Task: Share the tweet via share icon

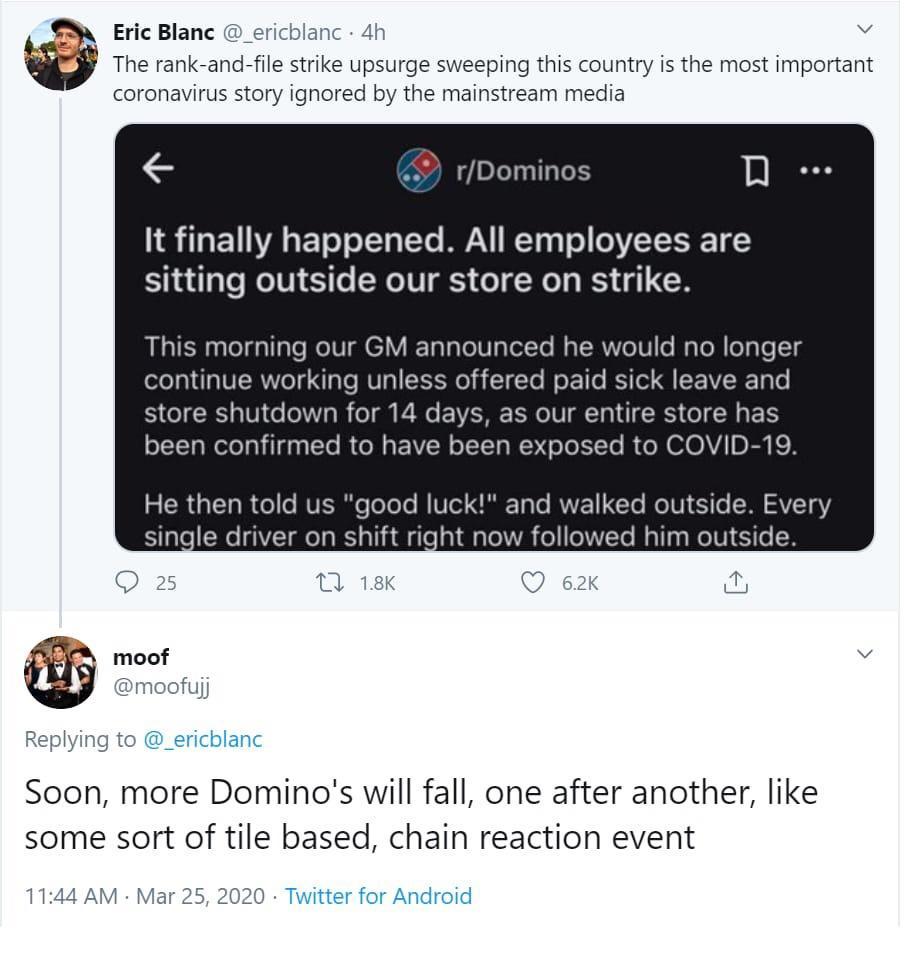Action: (735, 582)
